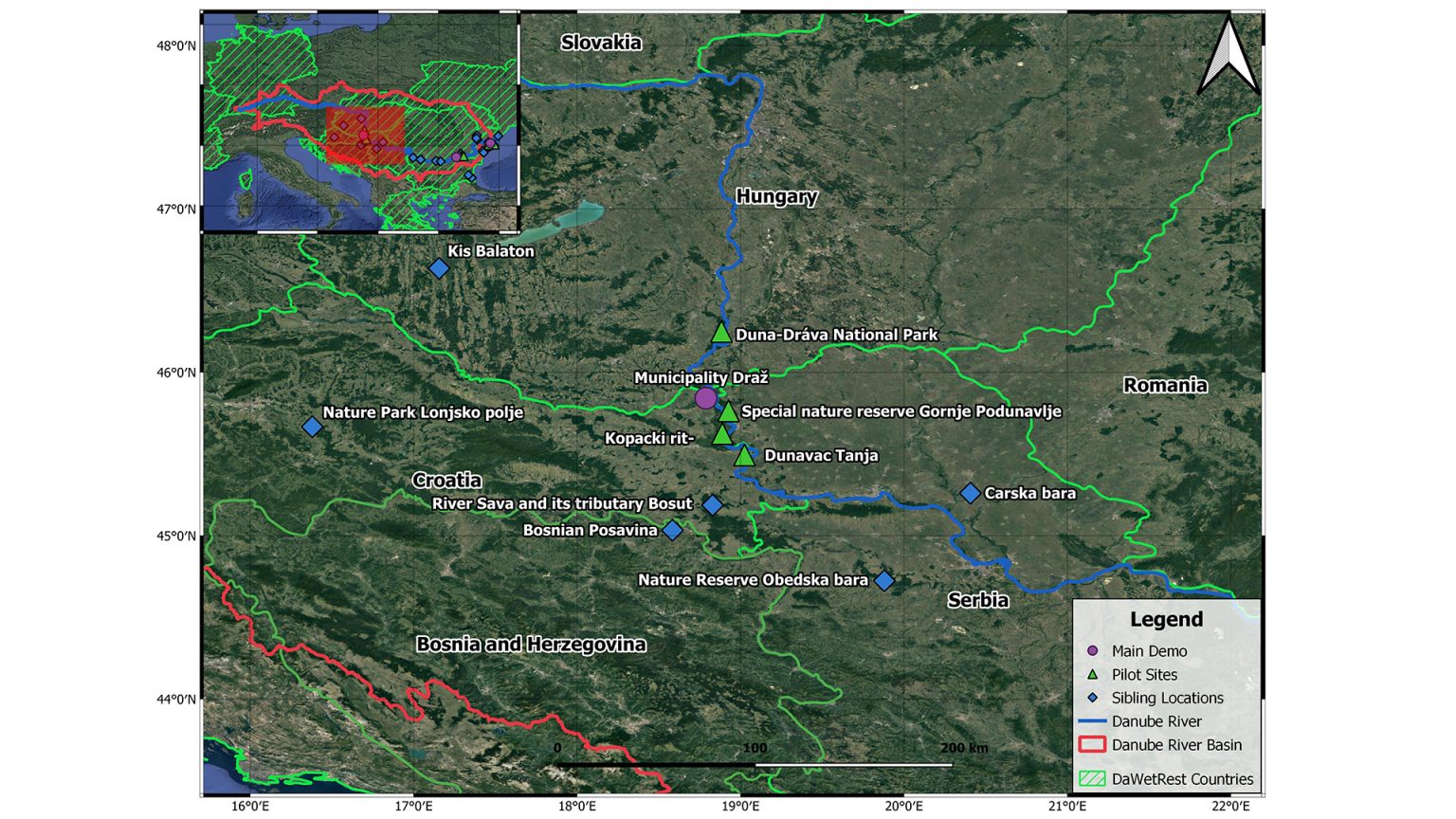The width and height of the screenshot is (1456, 819).
Task: Select the Carska bara diamond marker
Action: click(x=970, y=493)
